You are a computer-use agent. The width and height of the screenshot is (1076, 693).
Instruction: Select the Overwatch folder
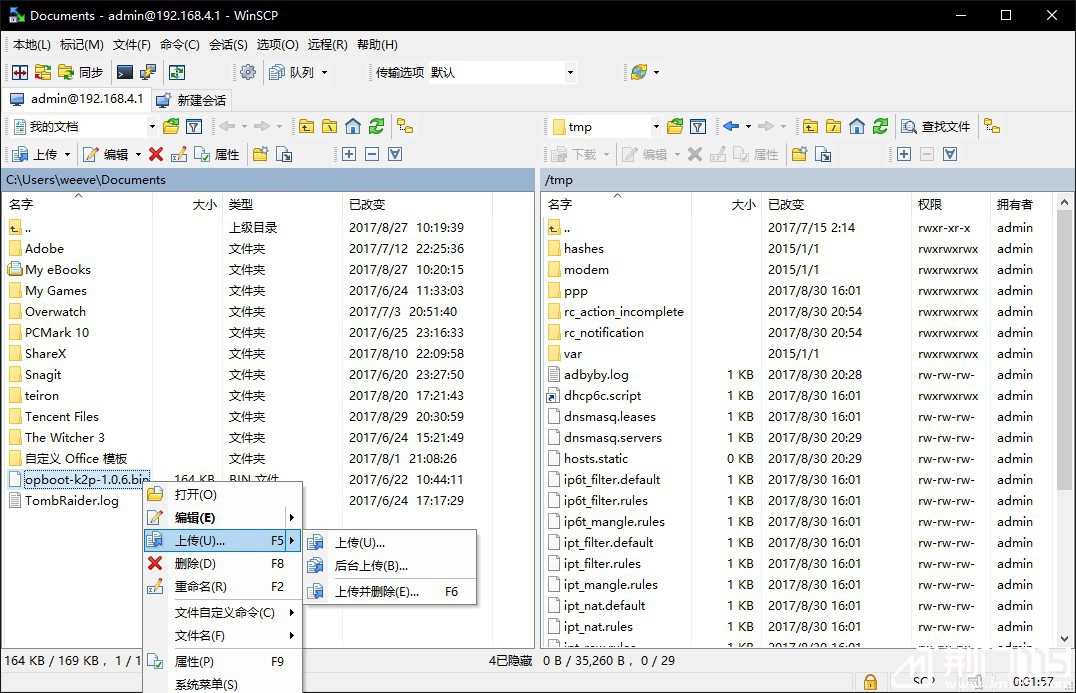56,312
